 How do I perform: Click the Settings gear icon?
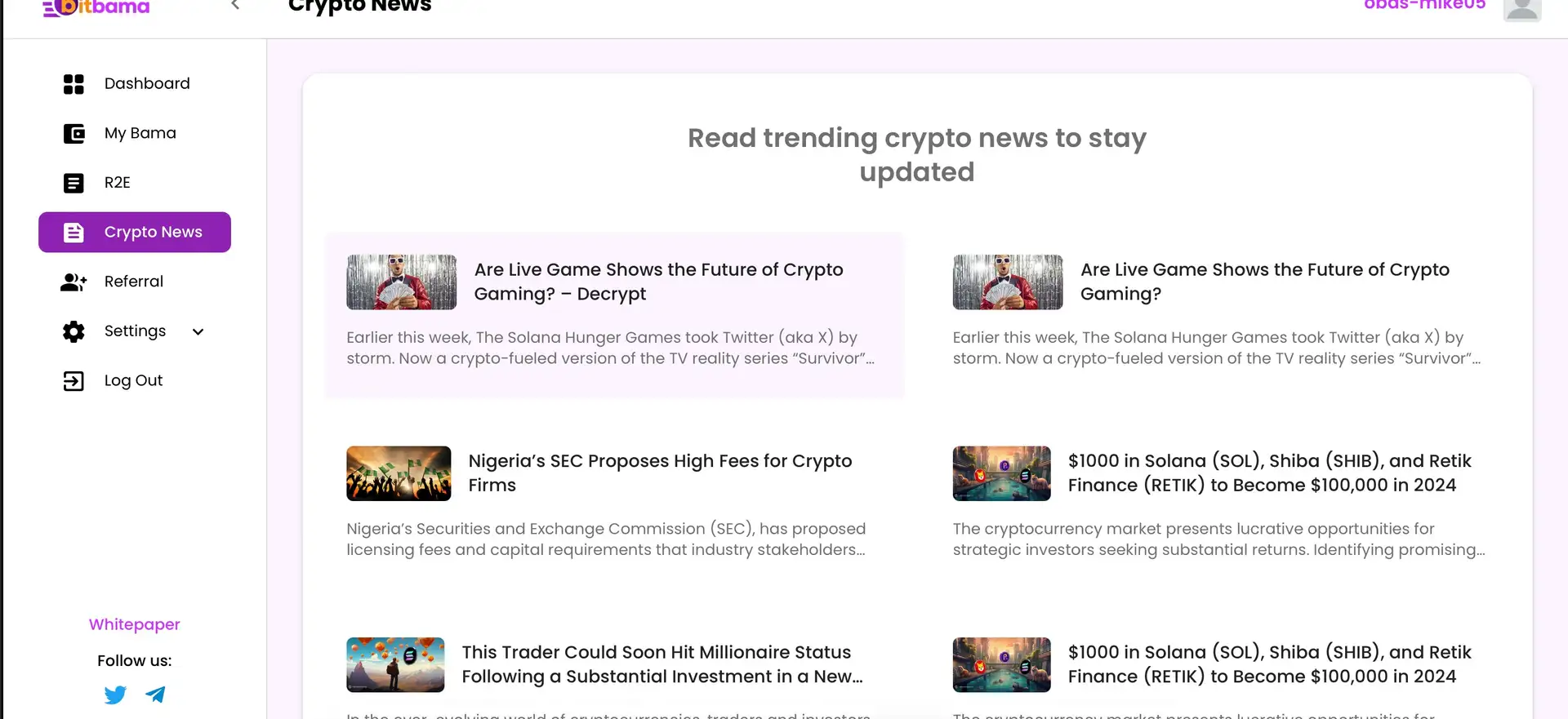click(73, 331)
